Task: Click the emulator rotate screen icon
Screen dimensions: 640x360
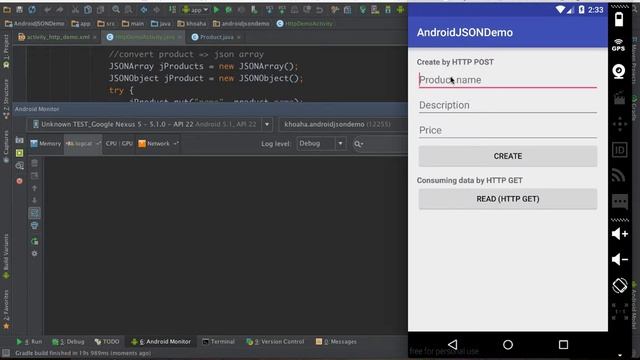Action: [x=620, y=285]
